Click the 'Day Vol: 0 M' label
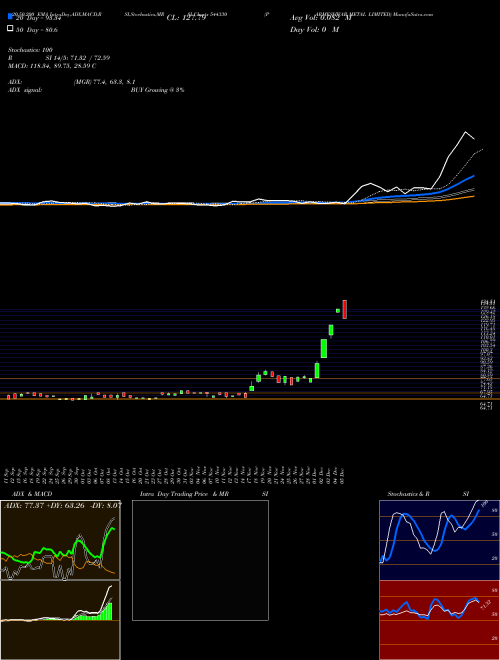The width and height of the screenshot is (500, 660). 314,30
